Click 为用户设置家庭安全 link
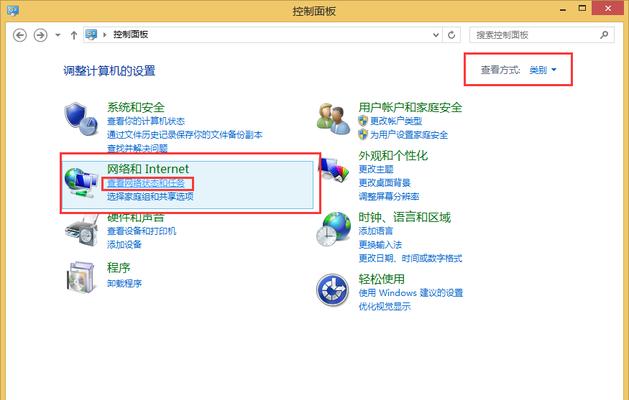629x400 pixels. pos(409,135)
